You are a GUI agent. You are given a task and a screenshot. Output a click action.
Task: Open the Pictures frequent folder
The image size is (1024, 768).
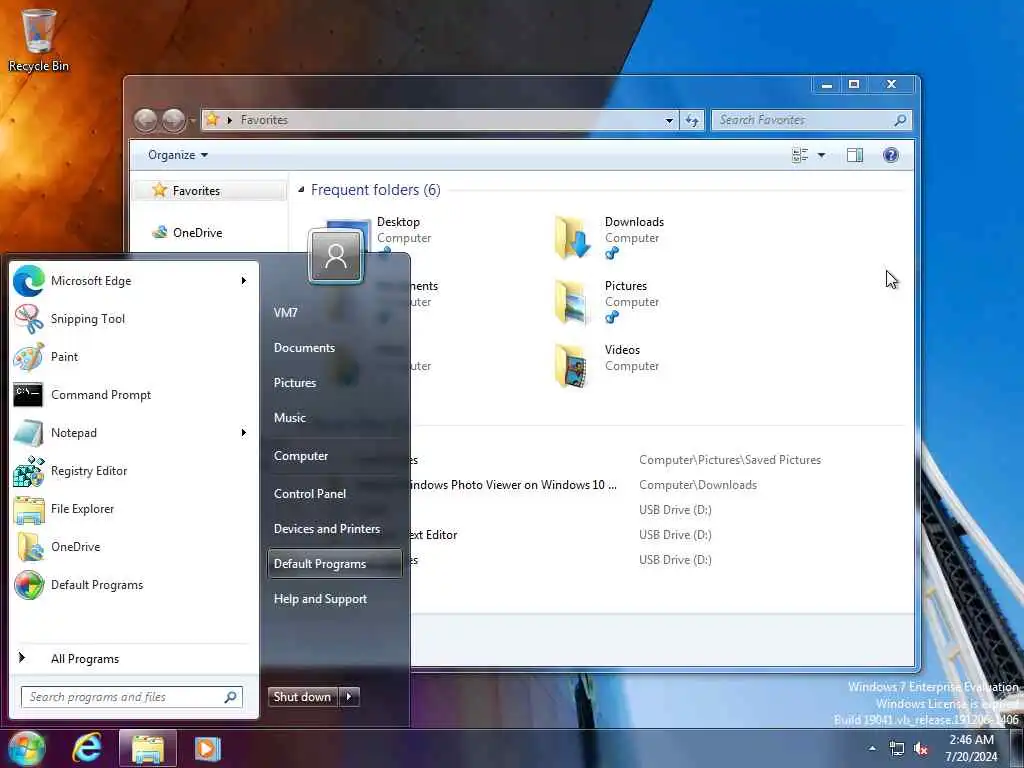click(606, 302)
